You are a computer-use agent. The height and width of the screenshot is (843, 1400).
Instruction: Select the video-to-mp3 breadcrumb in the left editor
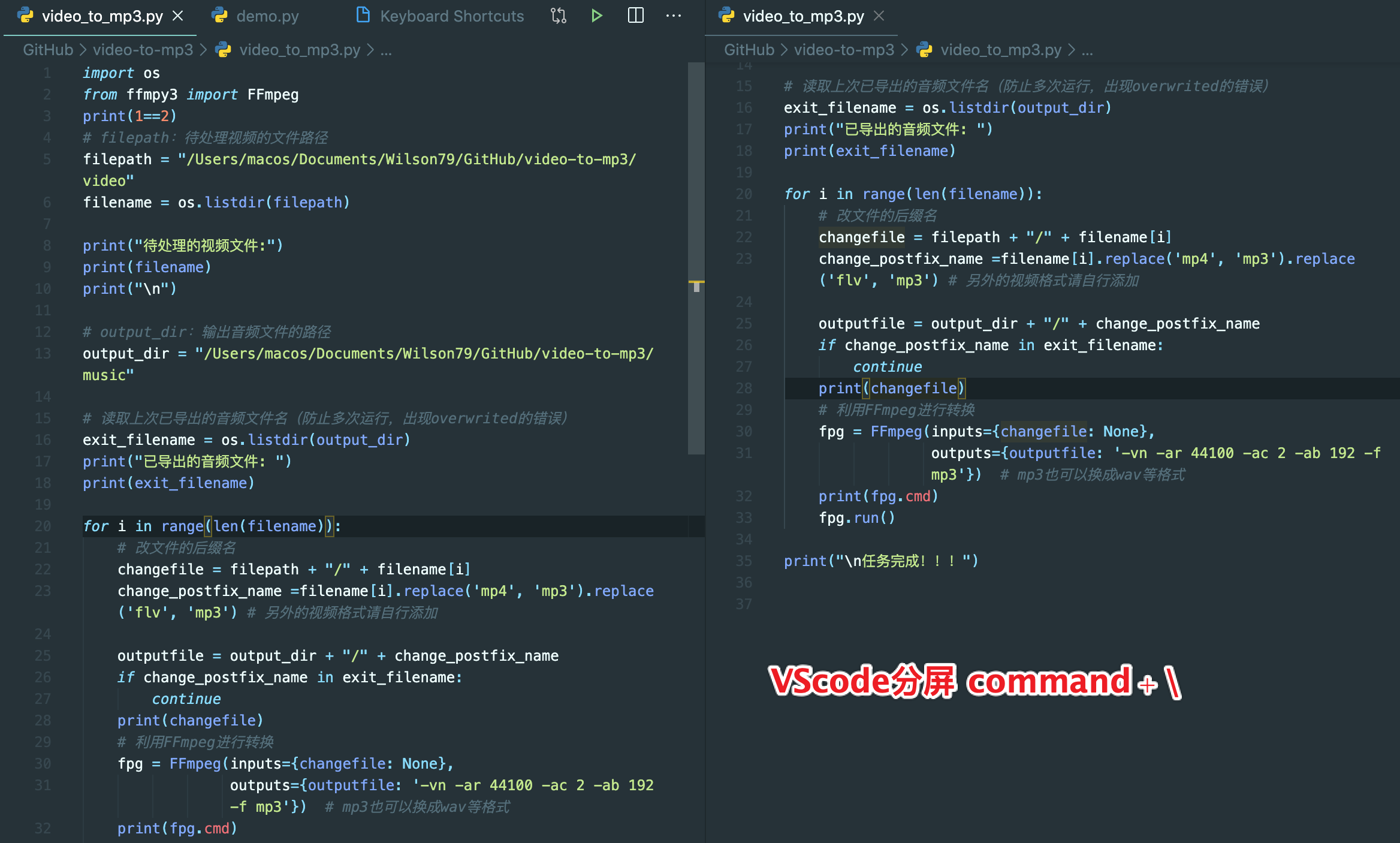click(142, 50)
